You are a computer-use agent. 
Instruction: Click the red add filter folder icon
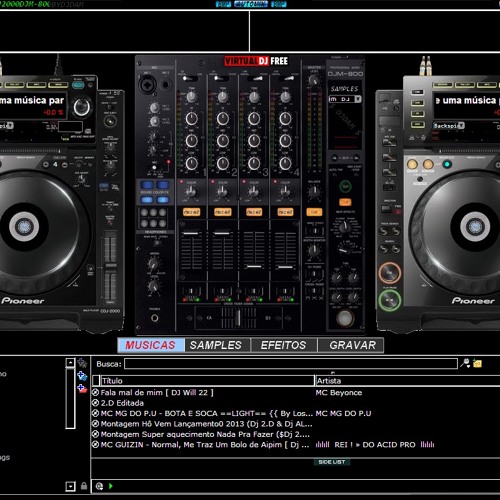(x=82, y=389)
